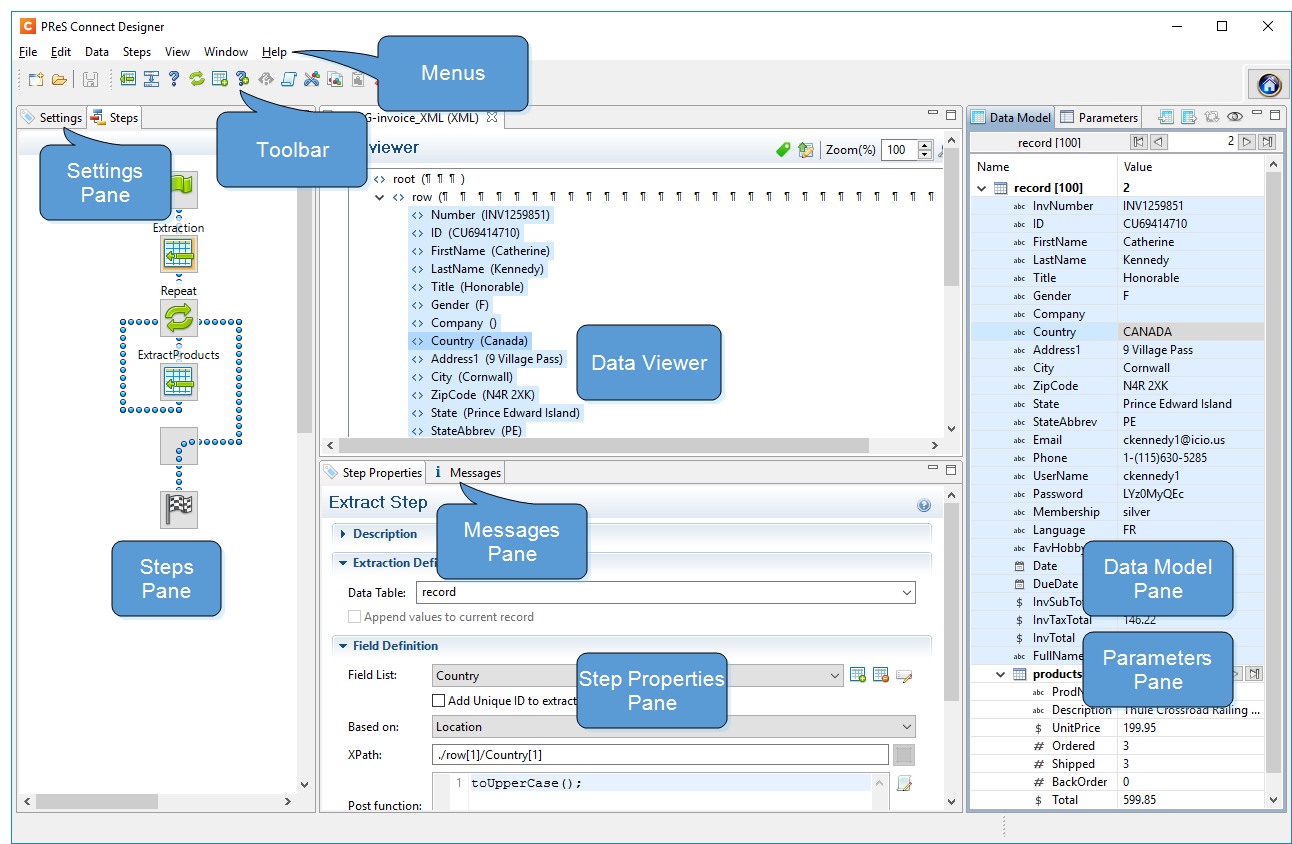Select the Repeat step icon in Steps pane

click(x=179, y=318)
